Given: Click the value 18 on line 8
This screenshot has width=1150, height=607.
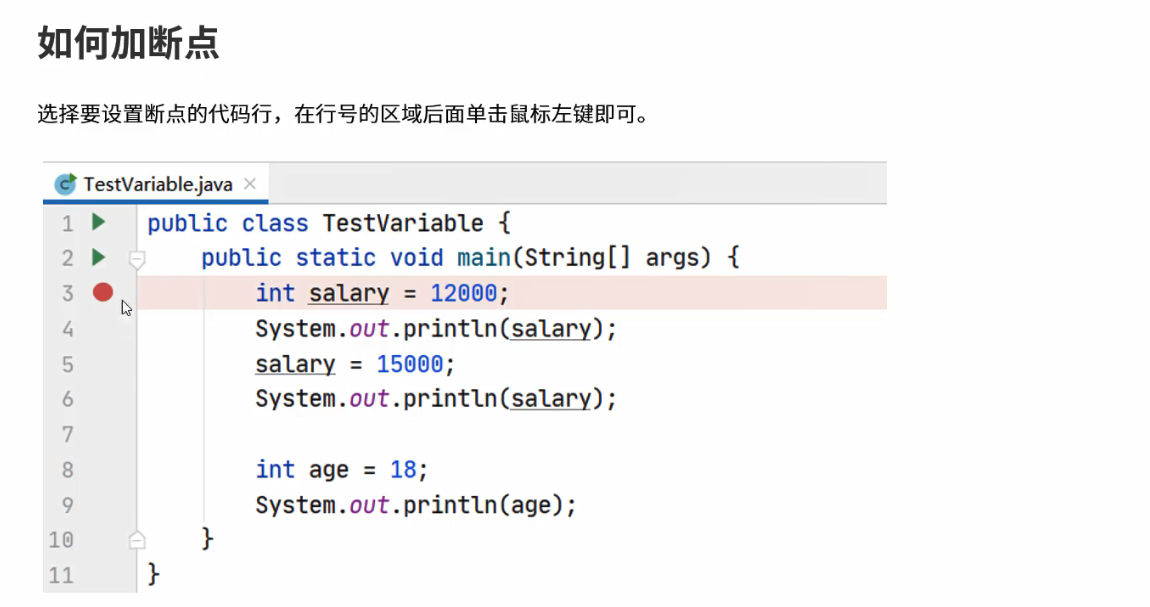Looking at the screenshot, I should 403,469.
